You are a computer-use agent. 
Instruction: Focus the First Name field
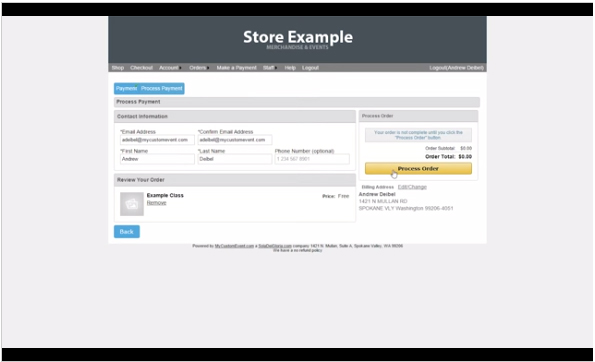[157, 159]
